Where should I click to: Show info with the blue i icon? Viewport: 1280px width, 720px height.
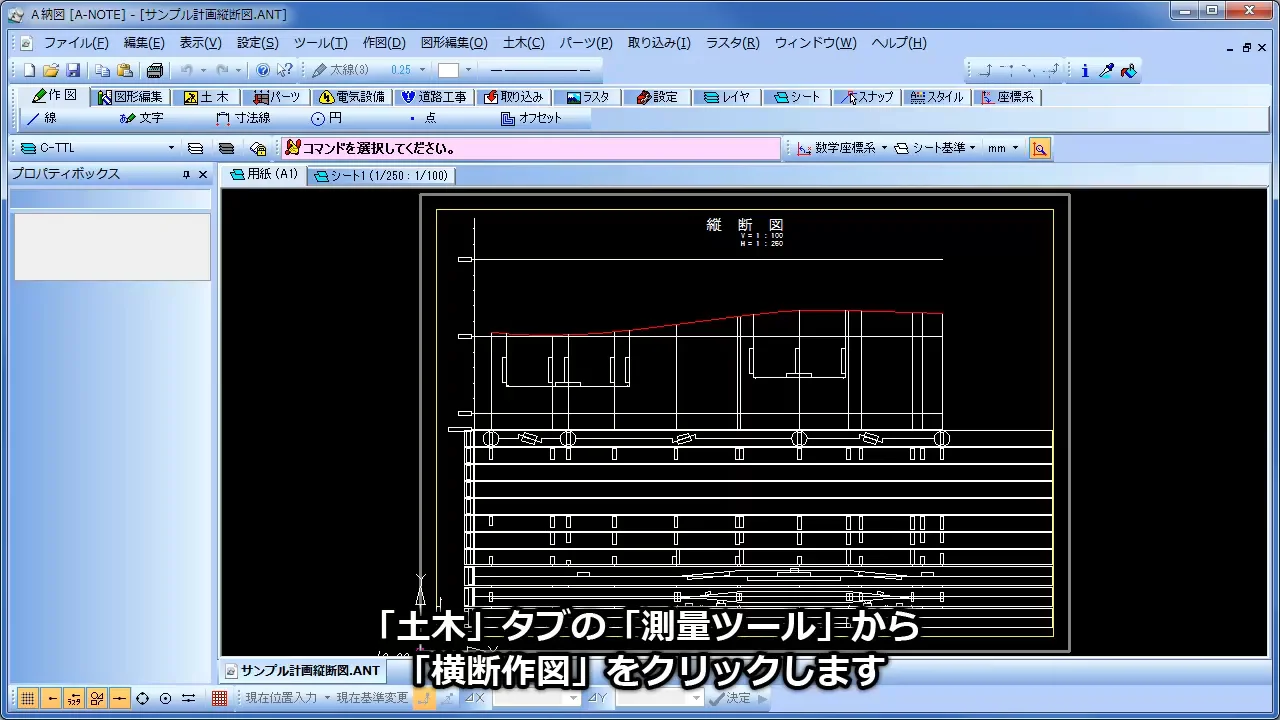pyautogui.click(x=1085, y=70)
